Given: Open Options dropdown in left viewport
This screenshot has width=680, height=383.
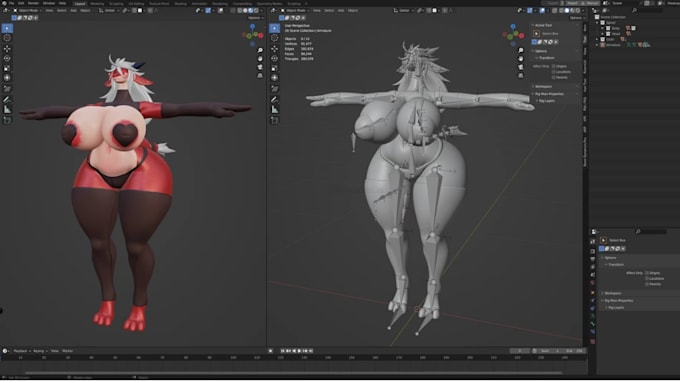Looking at the screenshot, I should pos(255,18).
